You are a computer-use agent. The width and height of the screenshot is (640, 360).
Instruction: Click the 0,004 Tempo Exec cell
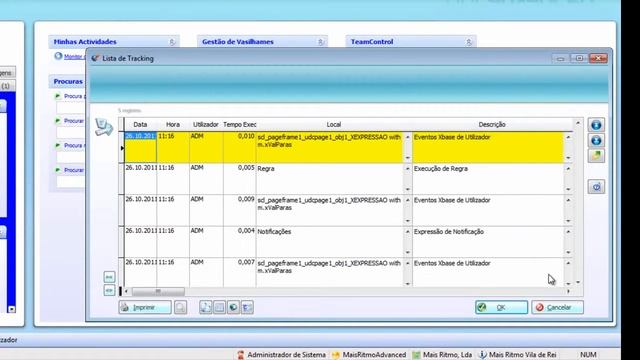coord(240,241)
